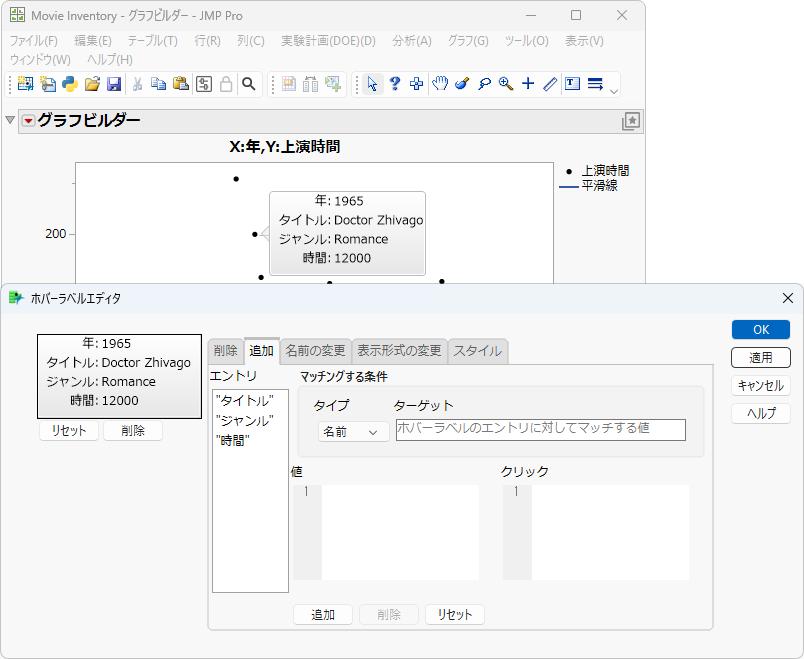Click the copy icon in toolbar
The height and width of the screenshot is (659, 804).
click(158, 84)
